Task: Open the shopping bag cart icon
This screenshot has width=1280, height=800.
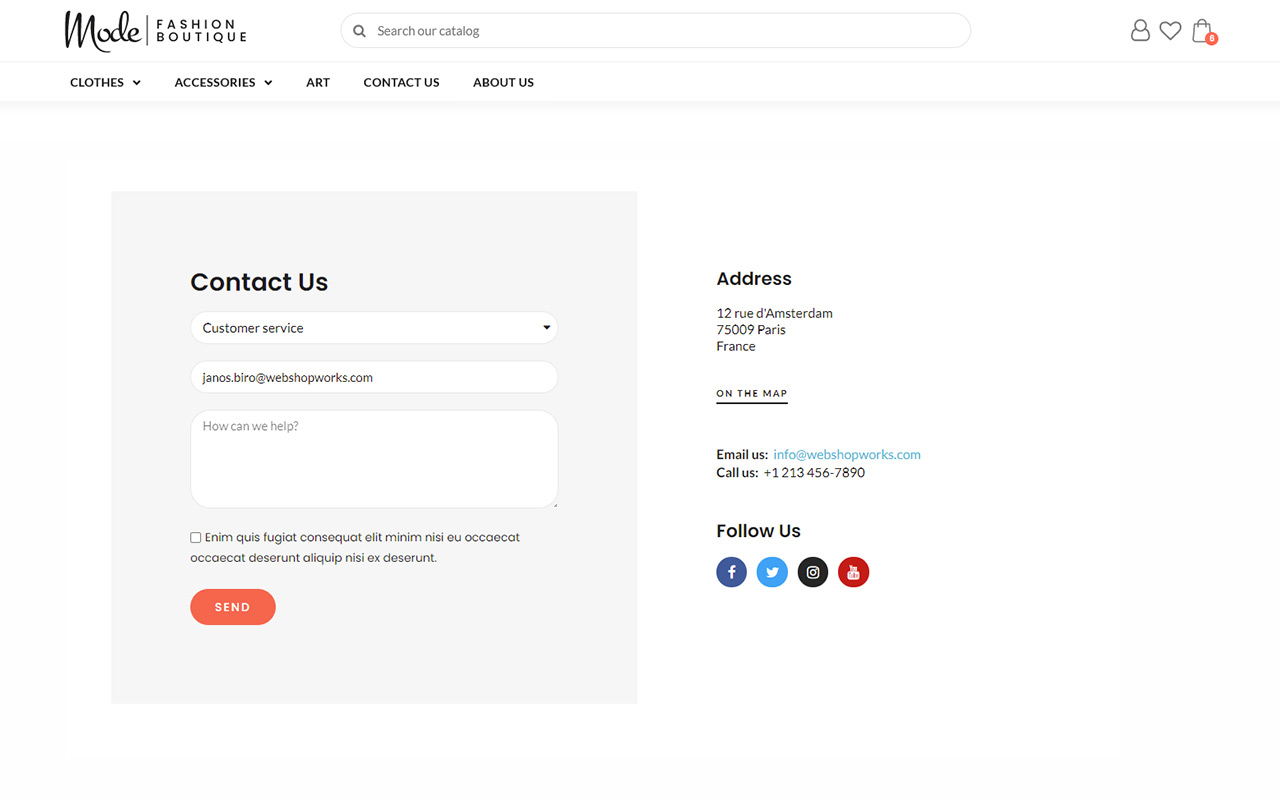Action: point(1203,31)
